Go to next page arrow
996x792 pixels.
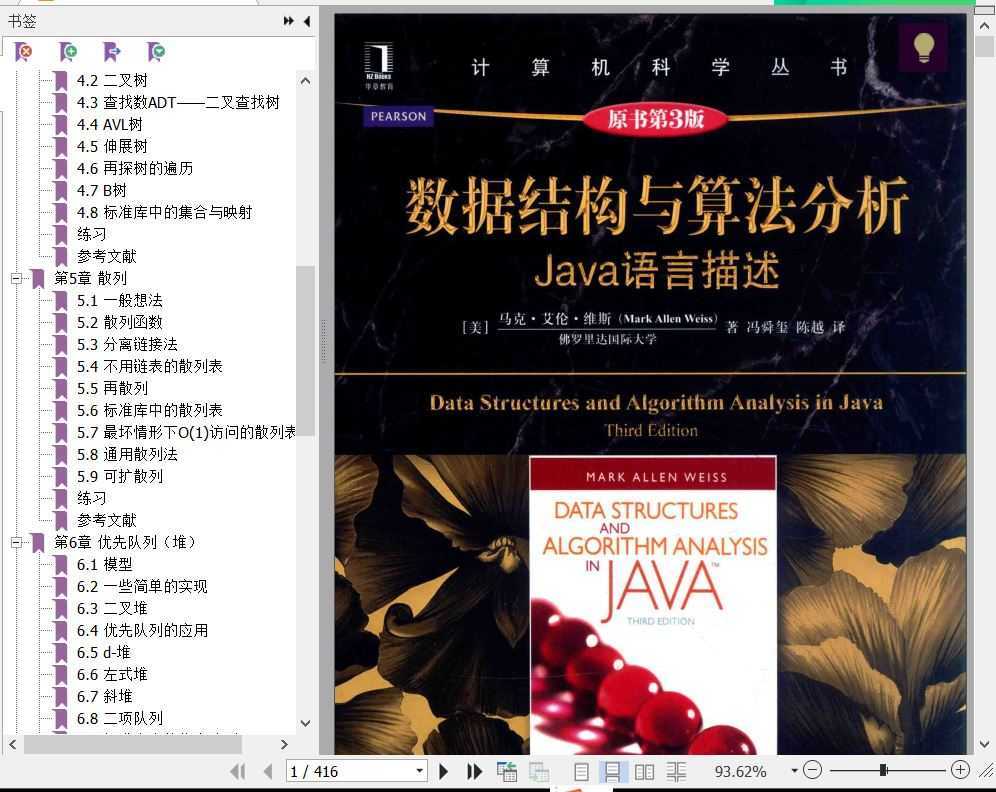point(443,771)
